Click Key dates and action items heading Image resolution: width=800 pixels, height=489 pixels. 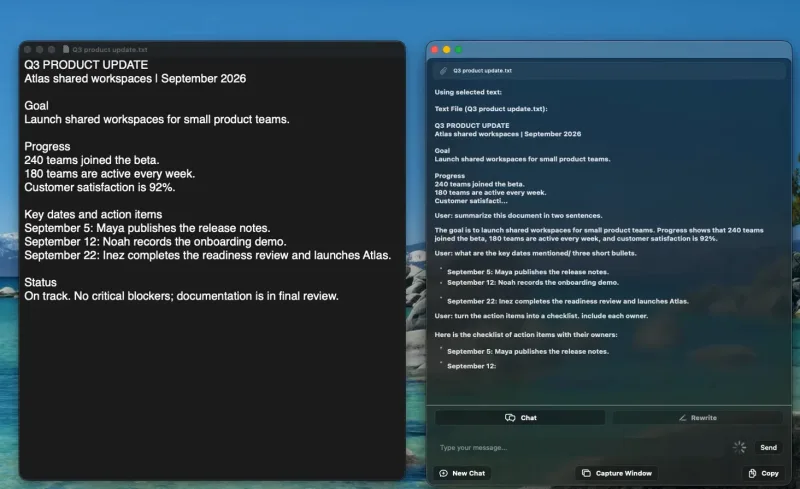coord(93,214)
